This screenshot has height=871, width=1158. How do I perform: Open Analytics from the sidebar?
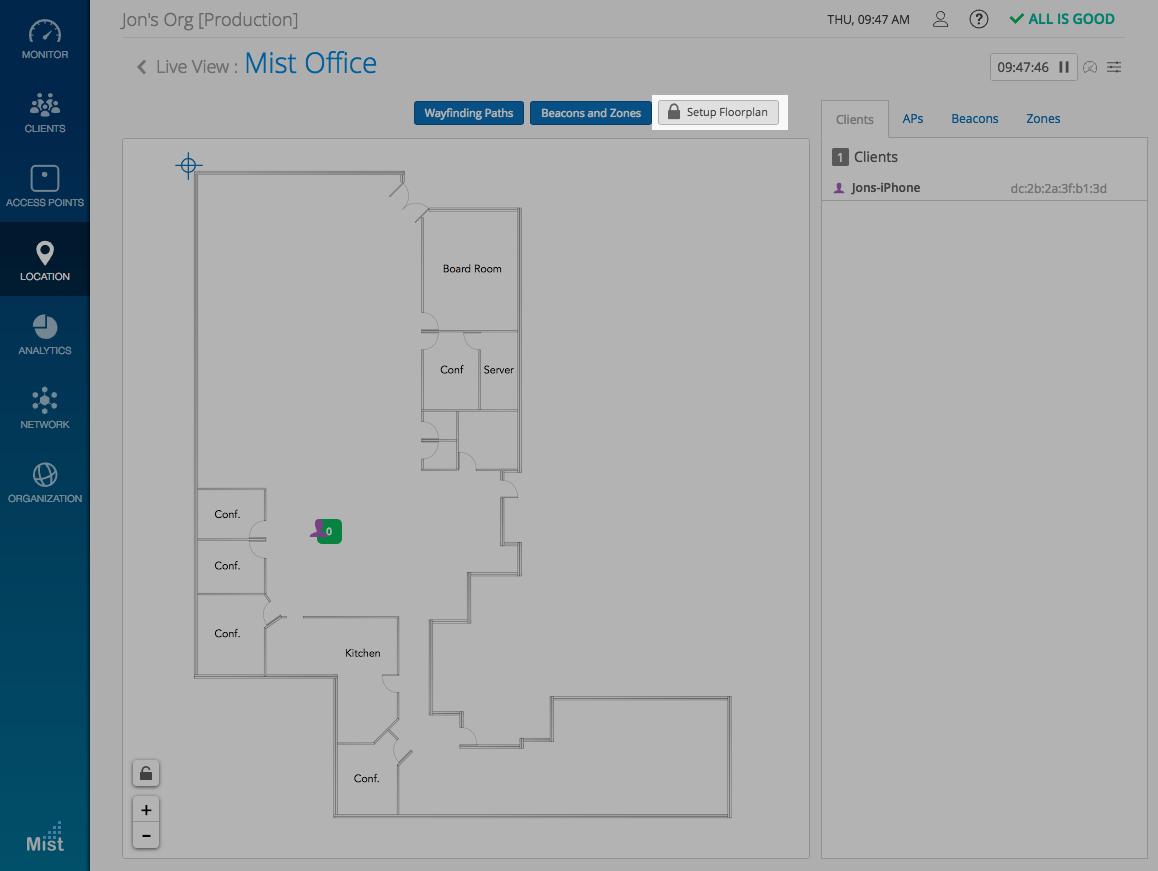44,334
